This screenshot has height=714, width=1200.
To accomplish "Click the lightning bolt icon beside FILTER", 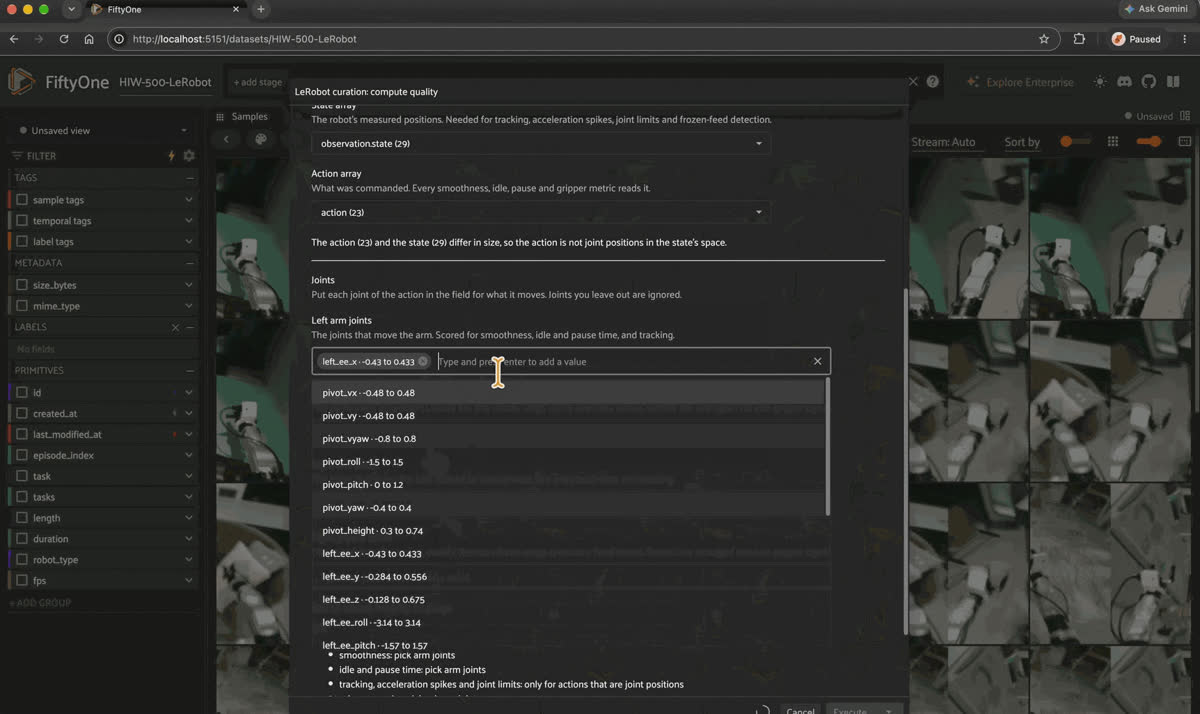I will tap(172, 156).
